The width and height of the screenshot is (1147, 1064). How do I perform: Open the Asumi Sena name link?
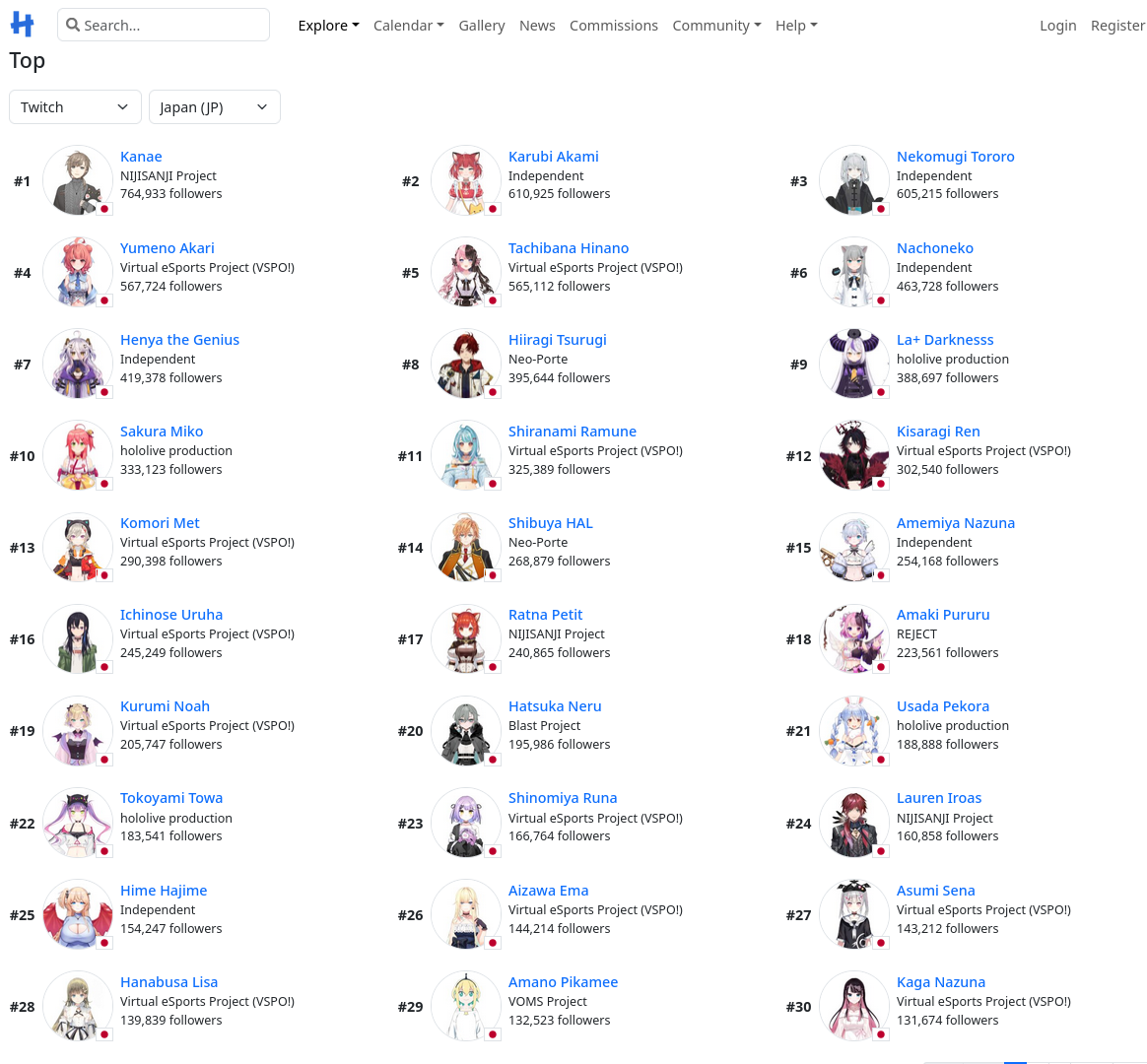[x=935, y=891]
